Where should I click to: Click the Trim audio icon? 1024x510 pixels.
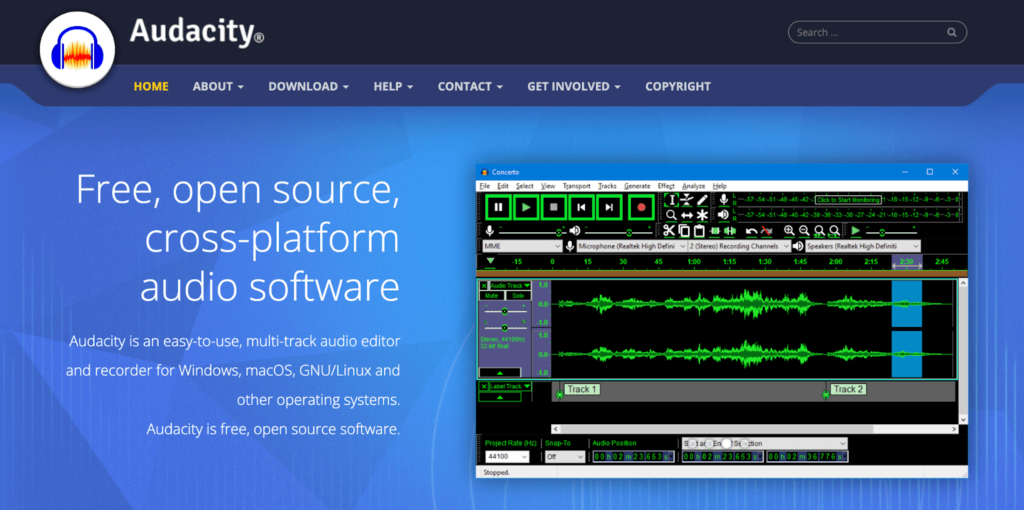point(714,231)
